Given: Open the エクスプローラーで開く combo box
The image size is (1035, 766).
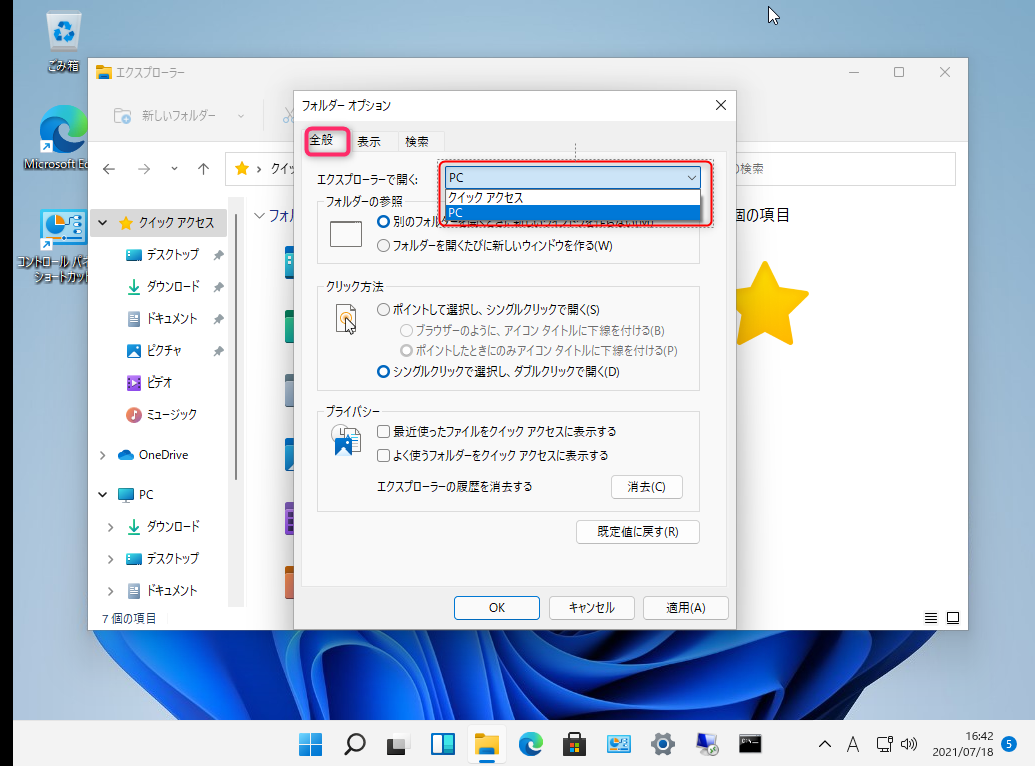Looking at the screenshot, I should tap(572, 177).
